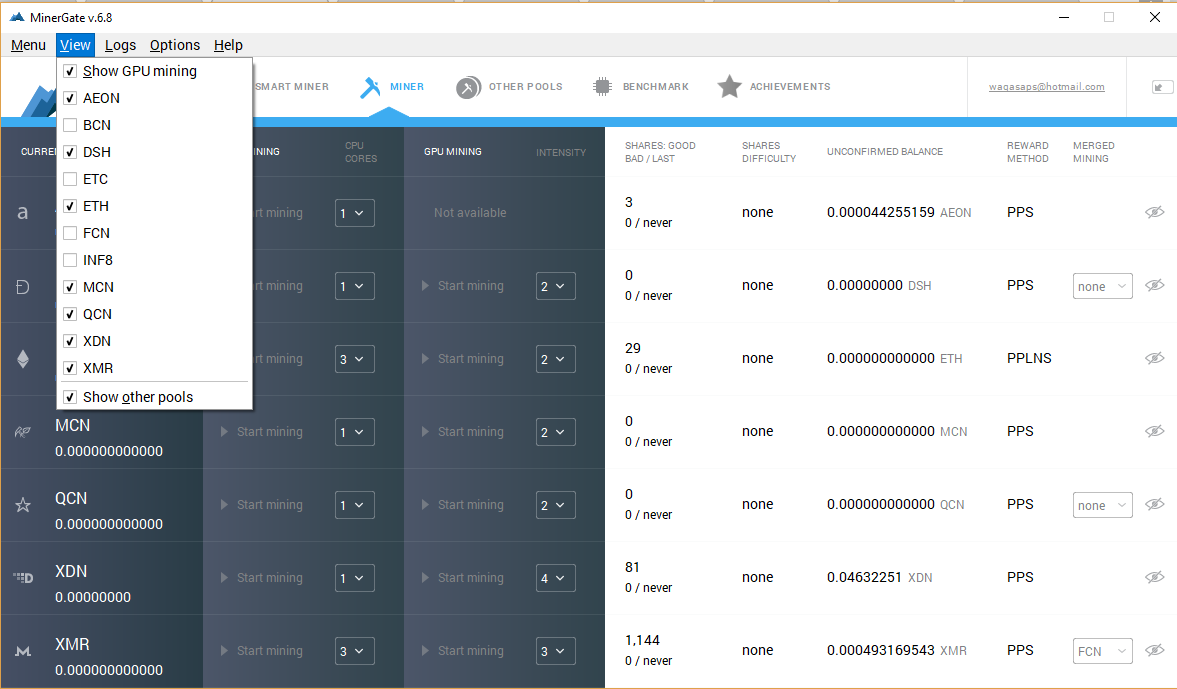Open the Benchmark tab
The image size is (1177, 689).
coord(640,87)
